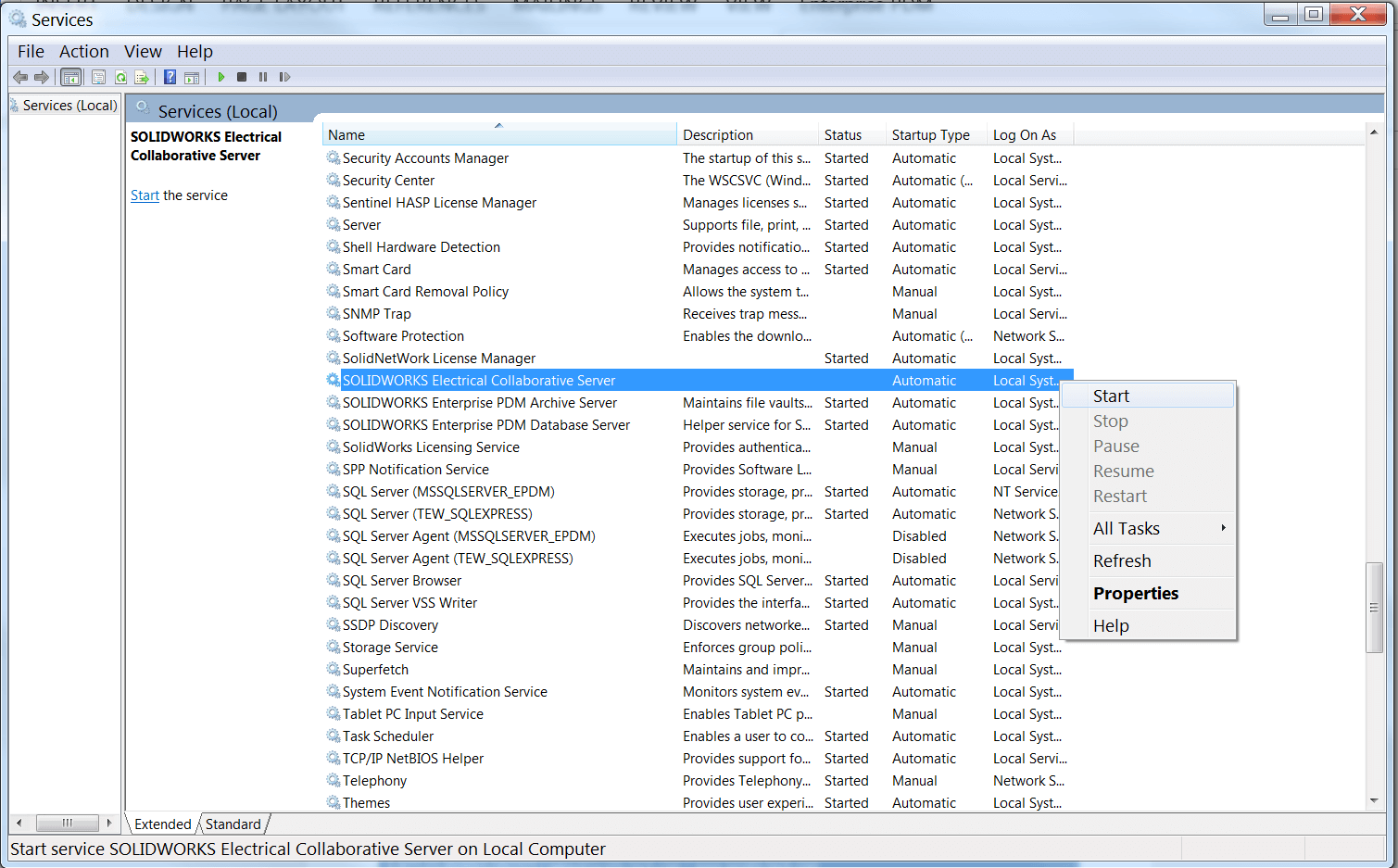This screenshot has width=1398, height=868.
Task: Choose Start in the context menu
Action: [x=1149, y=396]
